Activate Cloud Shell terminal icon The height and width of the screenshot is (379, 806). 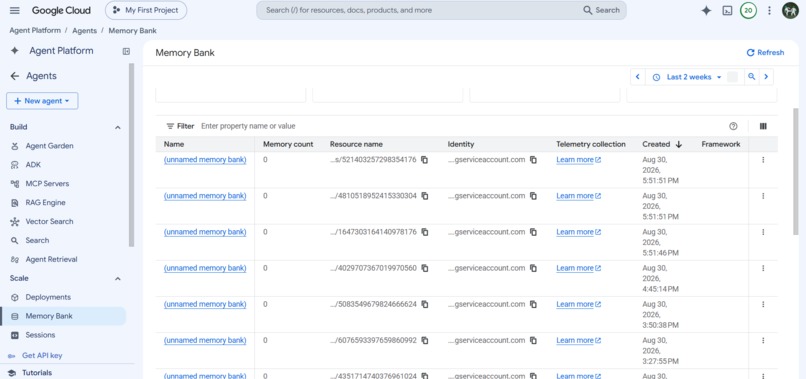pos(727,10)
